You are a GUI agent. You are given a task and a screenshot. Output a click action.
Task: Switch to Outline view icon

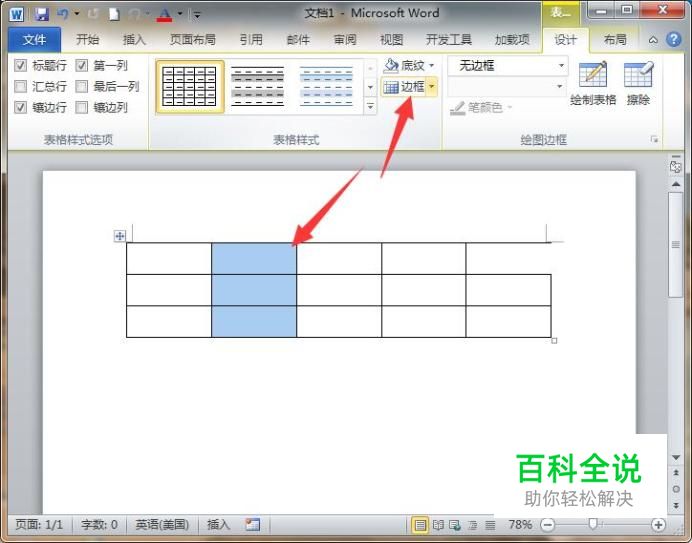[x=473, y=525]
